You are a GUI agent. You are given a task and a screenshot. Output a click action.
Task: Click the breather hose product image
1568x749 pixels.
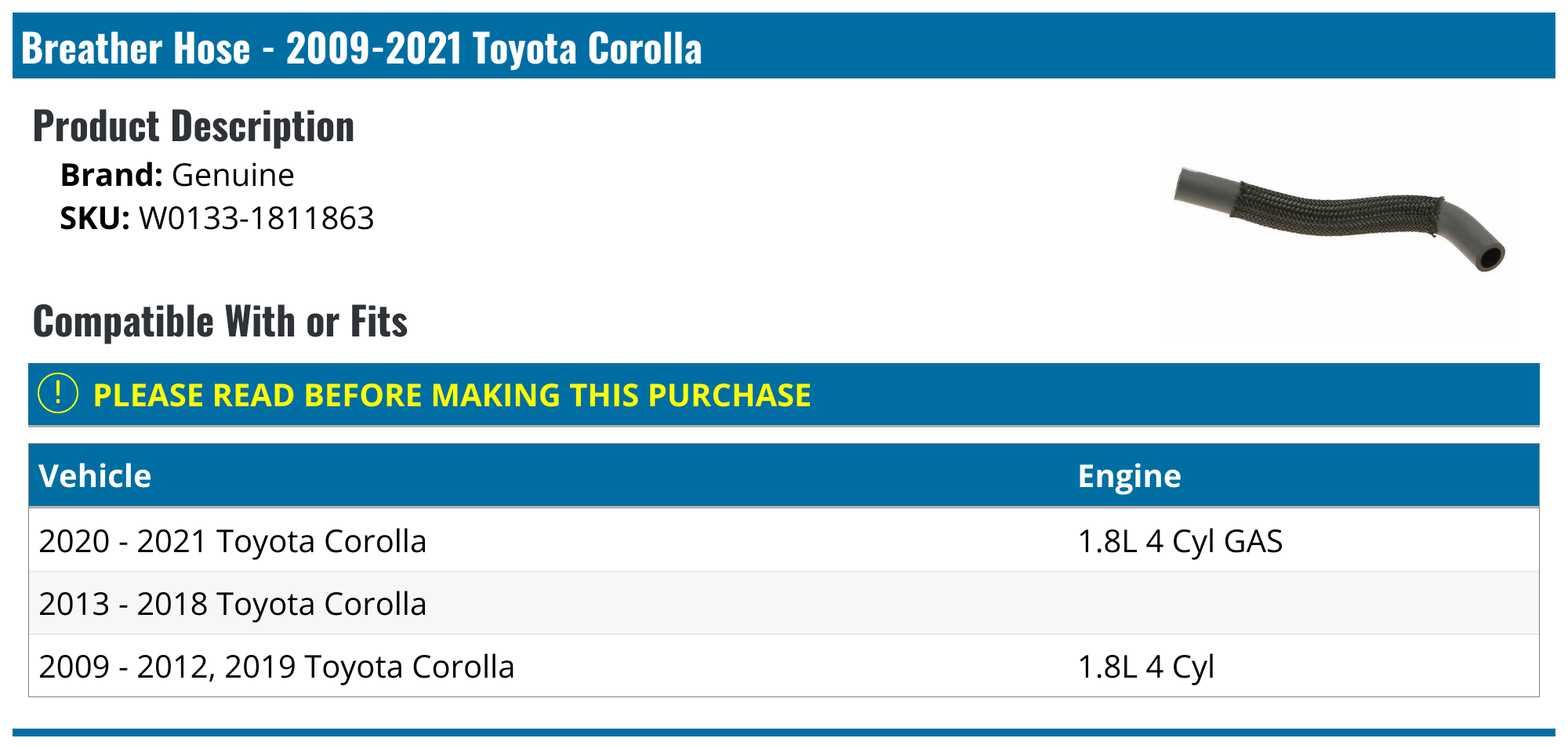(1339, 217)
